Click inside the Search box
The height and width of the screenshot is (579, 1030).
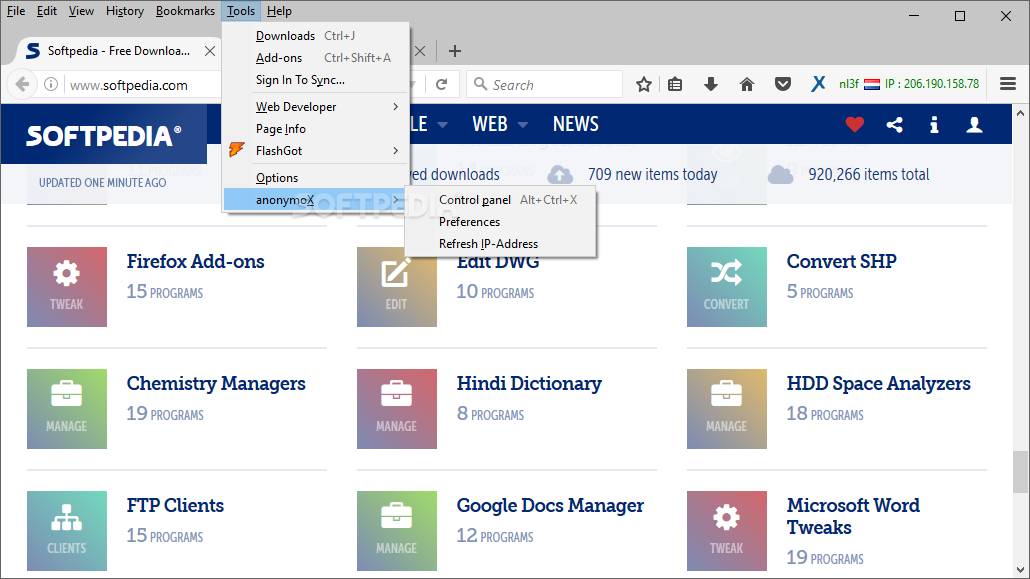[545, 84]
